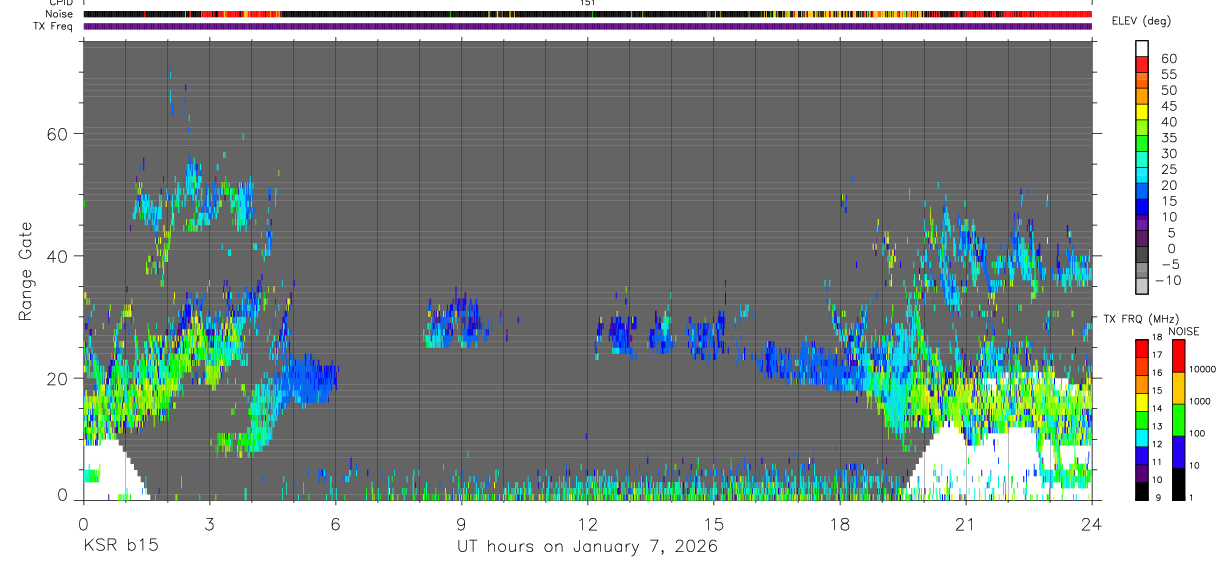Click the KSR b15 radar beam label
The height and width of the screenshot is (567, 1228).
click(x=120, y=546)
